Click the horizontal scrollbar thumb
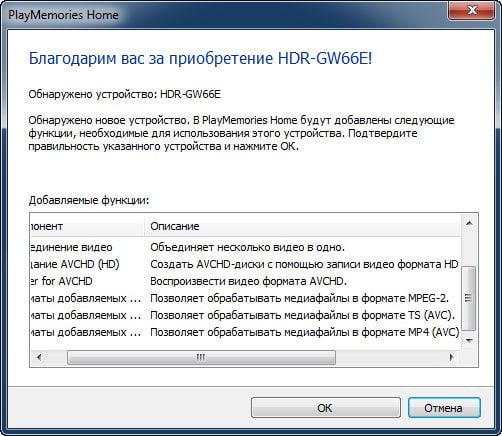The image size is (502, 436). pos(201,358)
